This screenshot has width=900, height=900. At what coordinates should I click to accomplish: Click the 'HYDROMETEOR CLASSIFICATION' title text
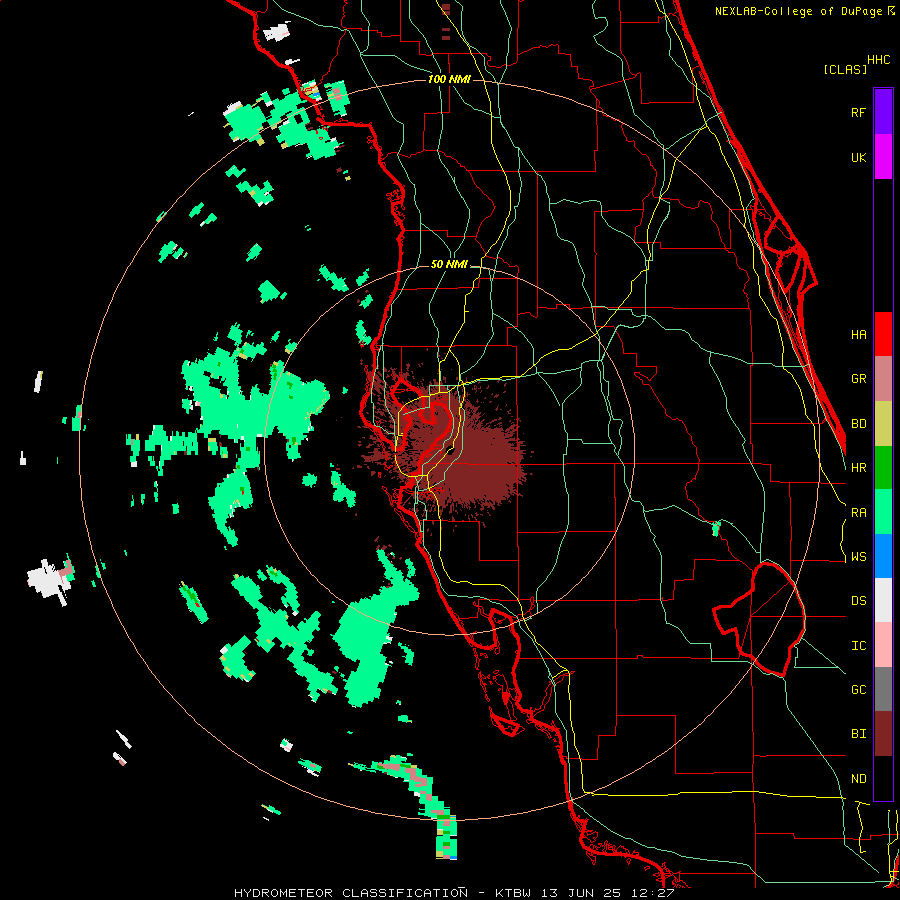click(x=351, y=893)
